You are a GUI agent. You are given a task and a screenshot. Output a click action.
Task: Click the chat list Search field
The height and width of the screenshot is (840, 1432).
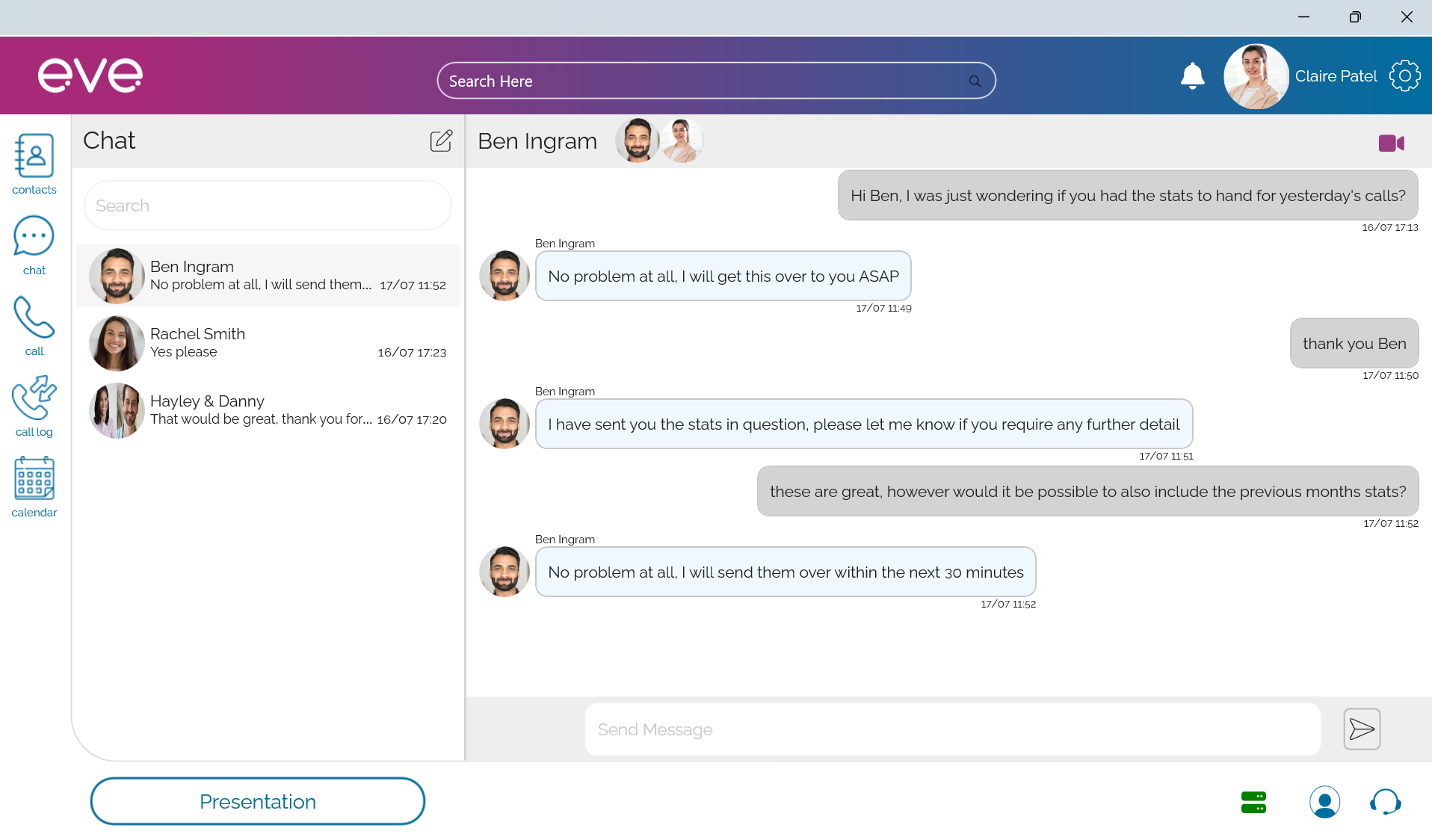[x=268, y=206]
